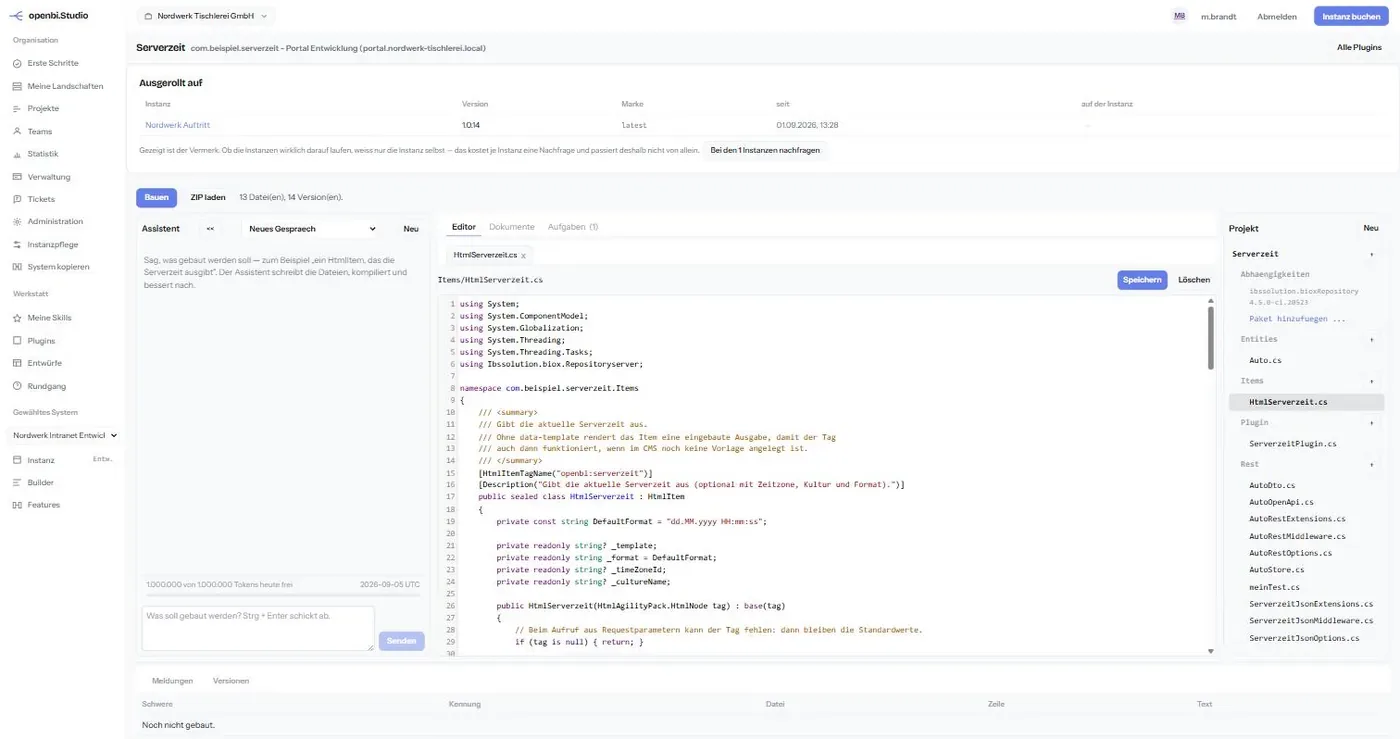Viewport: 1400px width, 739px height.
Task: Open Meine Landschaften via its stack icon
Action: click(17, 86)
